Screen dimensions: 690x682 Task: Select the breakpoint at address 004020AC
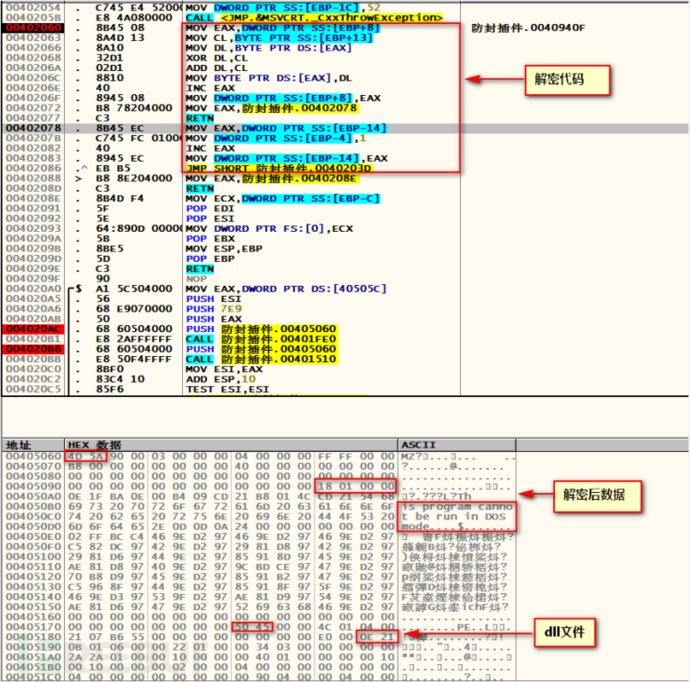[33, 329]
